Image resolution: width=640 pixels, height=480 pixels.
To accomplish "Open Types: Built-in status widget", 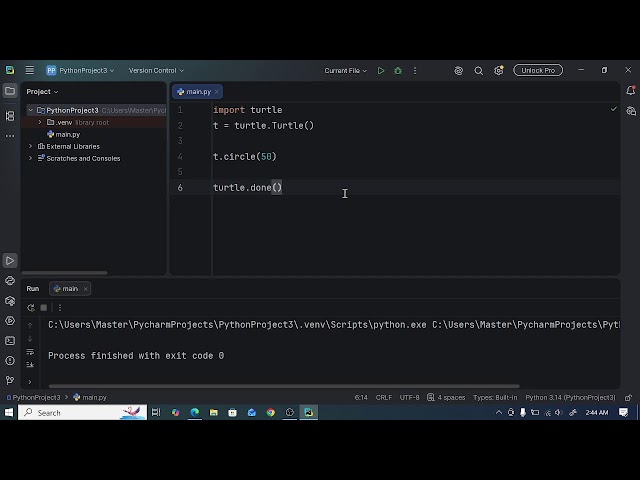I will click(495, 397).
